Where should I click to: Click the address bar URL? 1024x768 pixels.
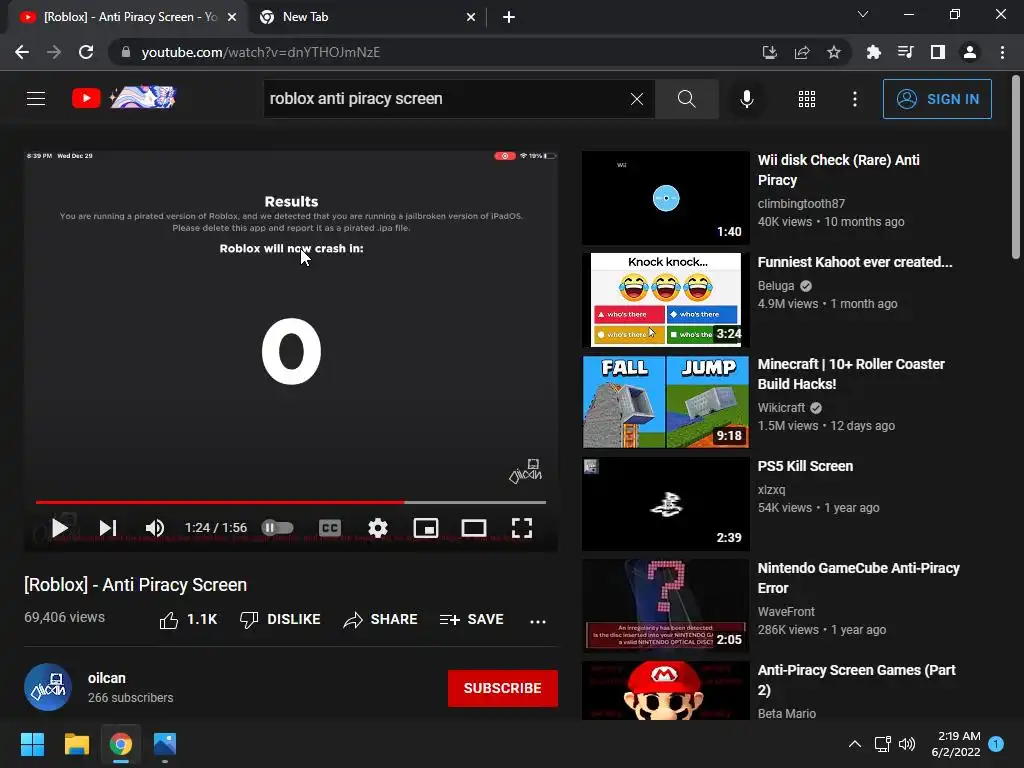[x=261, y=52]
